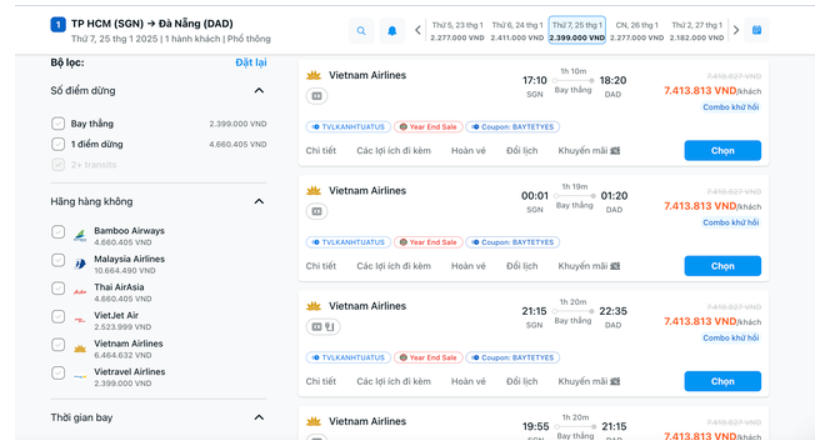Toggle the 2+ transits checkbox
Image resolution: width=830 pixels, height=440 pixels.
click(x=58, y=165)
